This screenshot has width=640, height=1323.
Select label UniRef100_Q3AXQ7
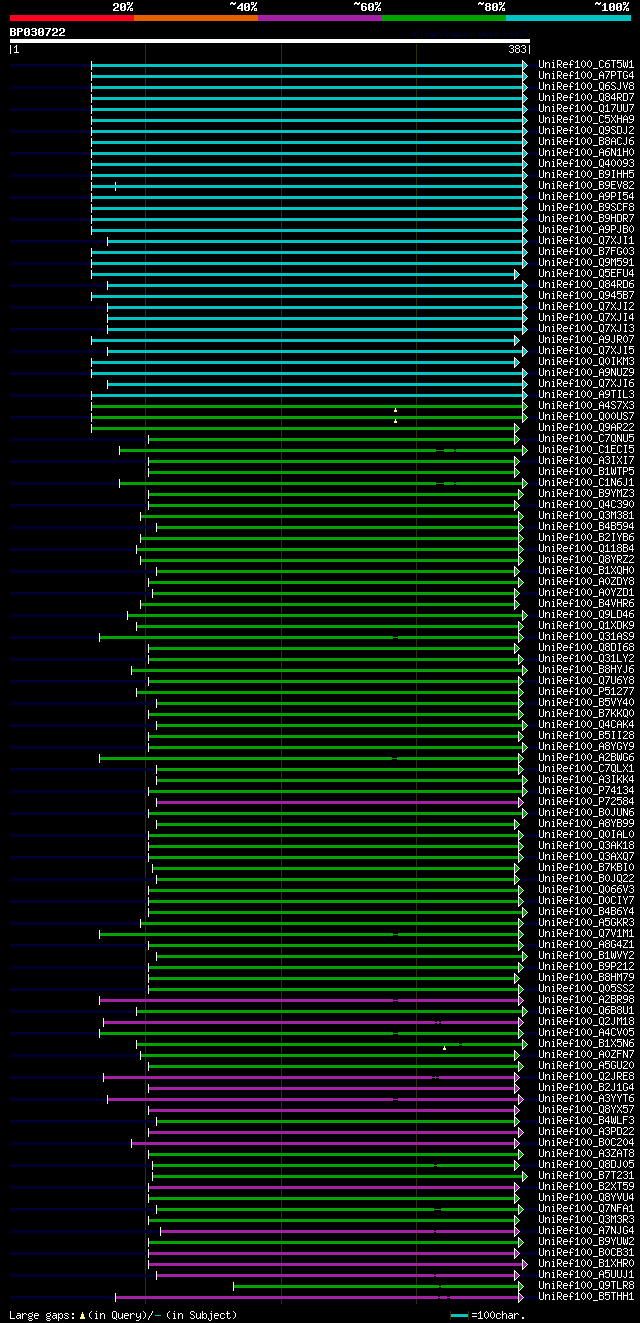(586, 856)
